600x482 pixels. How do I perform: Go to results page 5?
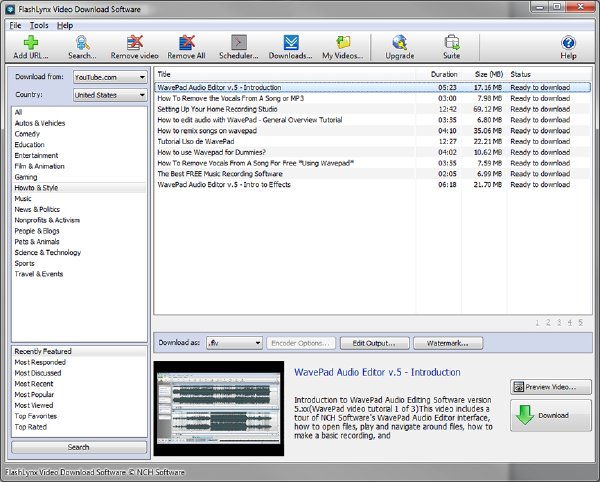pyautogui.click(x=580, y=323)
